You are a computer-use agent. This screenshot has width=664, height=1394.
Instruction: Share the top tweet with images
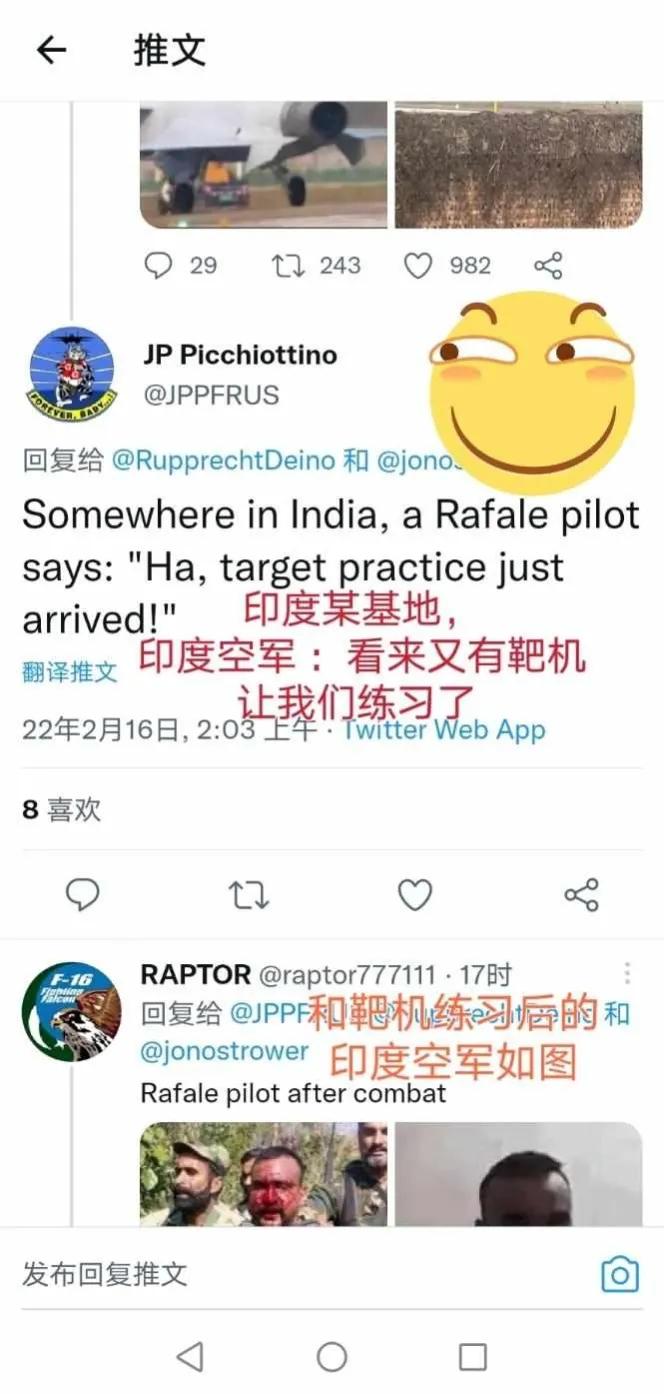pyautogui.click(x=548, y=265)
